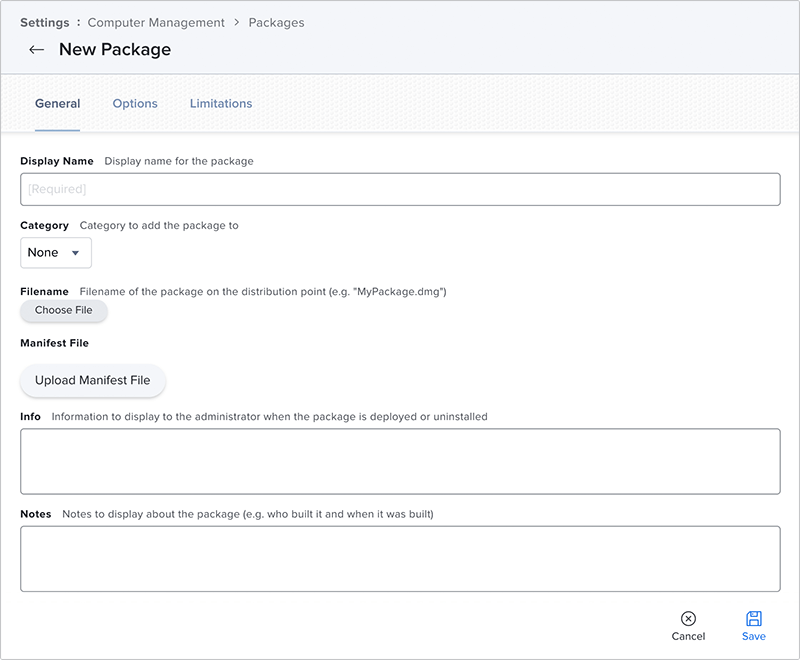Go to Settings in the breadcrumb
800x660 pixels.
pos(44,22)
